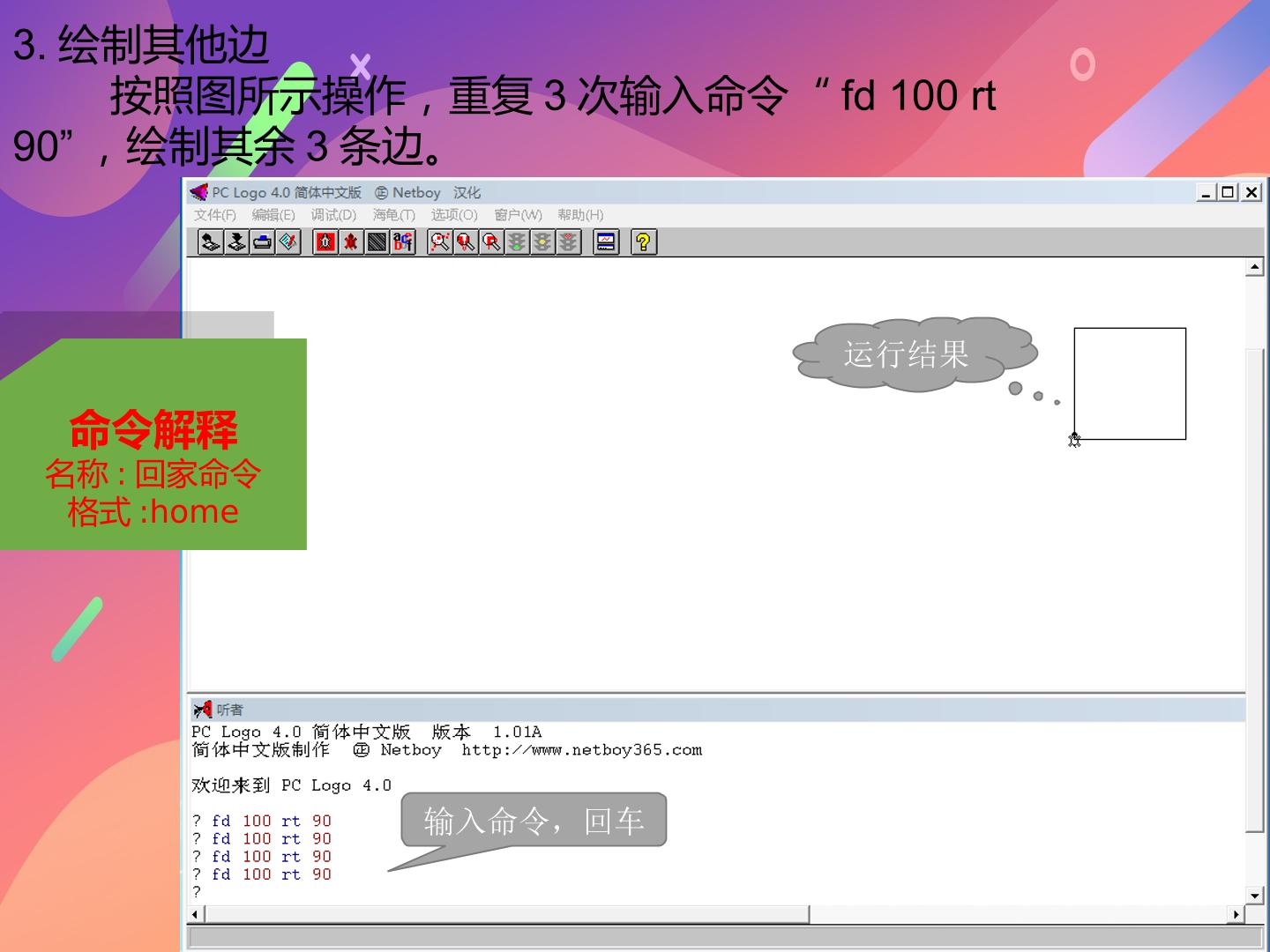Open the 窗口(W) menu
1270x952 pixels.
518,215
